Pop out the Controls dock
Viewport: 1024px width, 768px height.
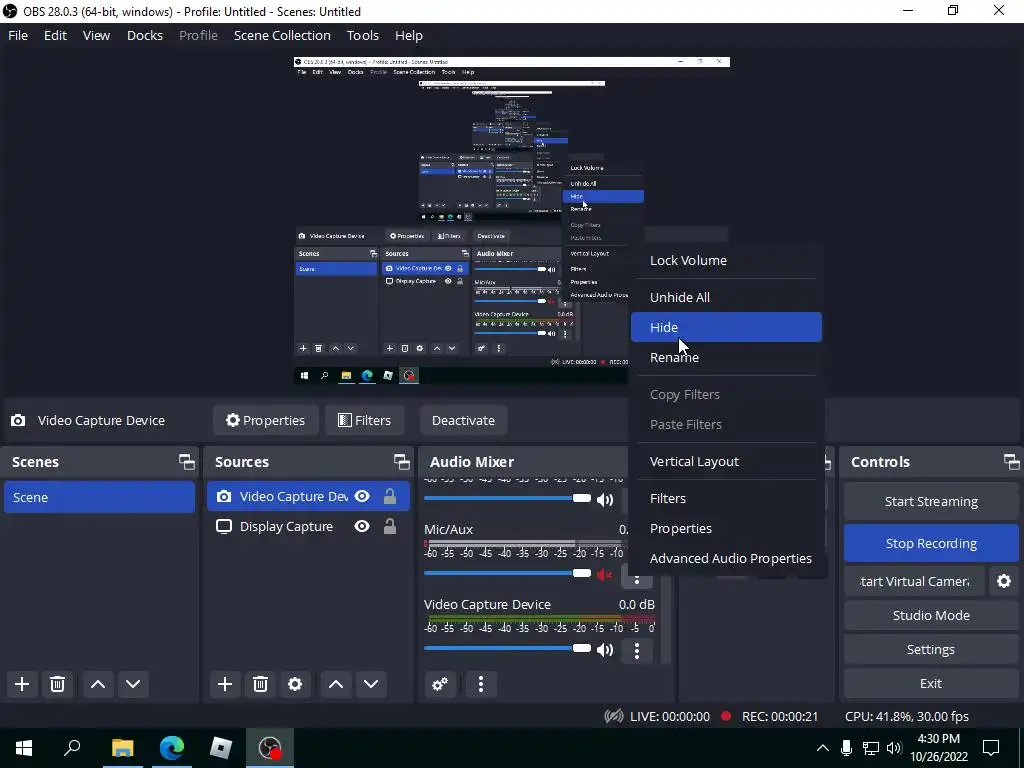point(1012,462)
